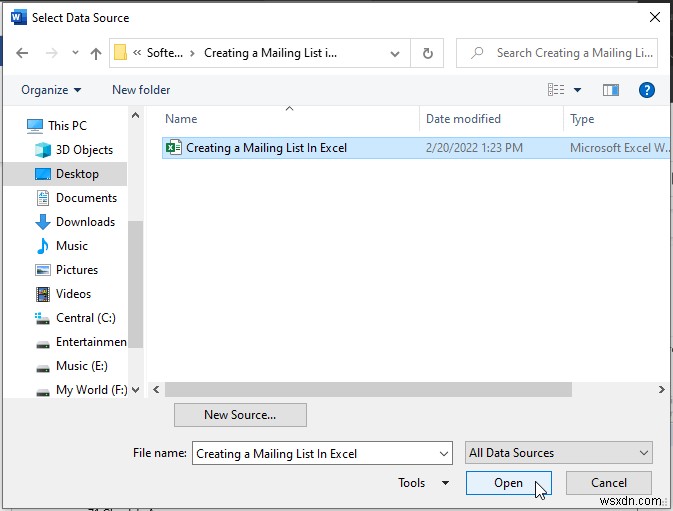Click the 2/20/2022 1:23 PM date cell
673x511 pixels.
pos(474,148)
